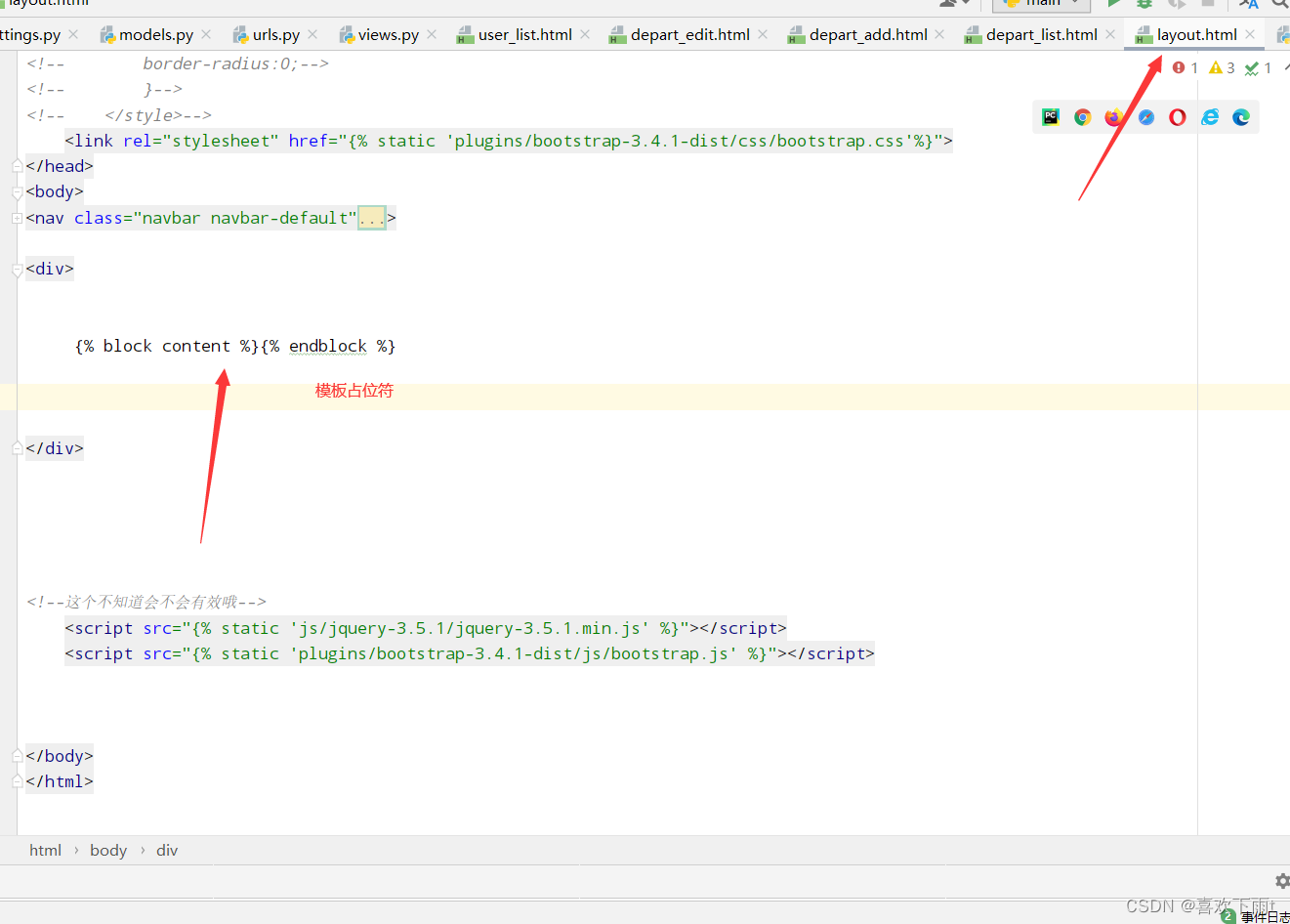The height and width of the screenshot is (924, 1290).
Task: Switch to the user_list.html tab
Action: (525, 34)
